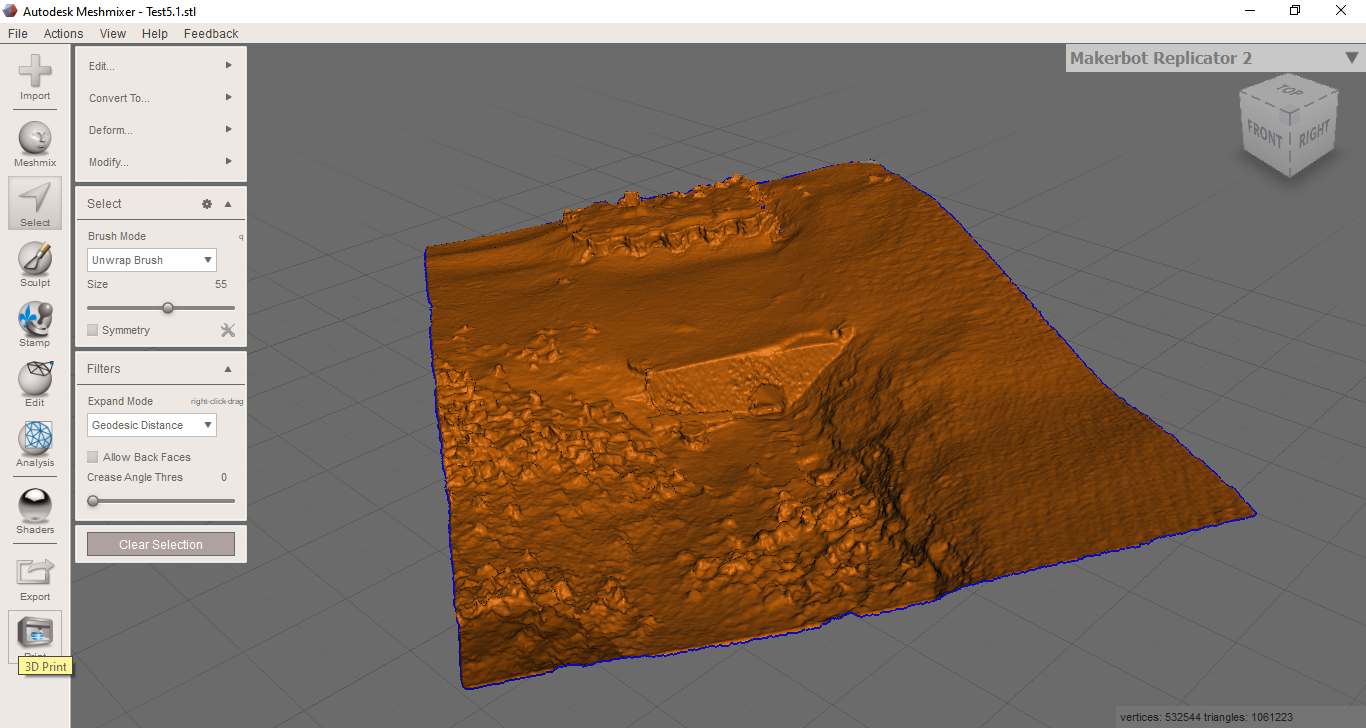Open the Sculpt tool
This screenshot has height=728, width=1366.
35,265
